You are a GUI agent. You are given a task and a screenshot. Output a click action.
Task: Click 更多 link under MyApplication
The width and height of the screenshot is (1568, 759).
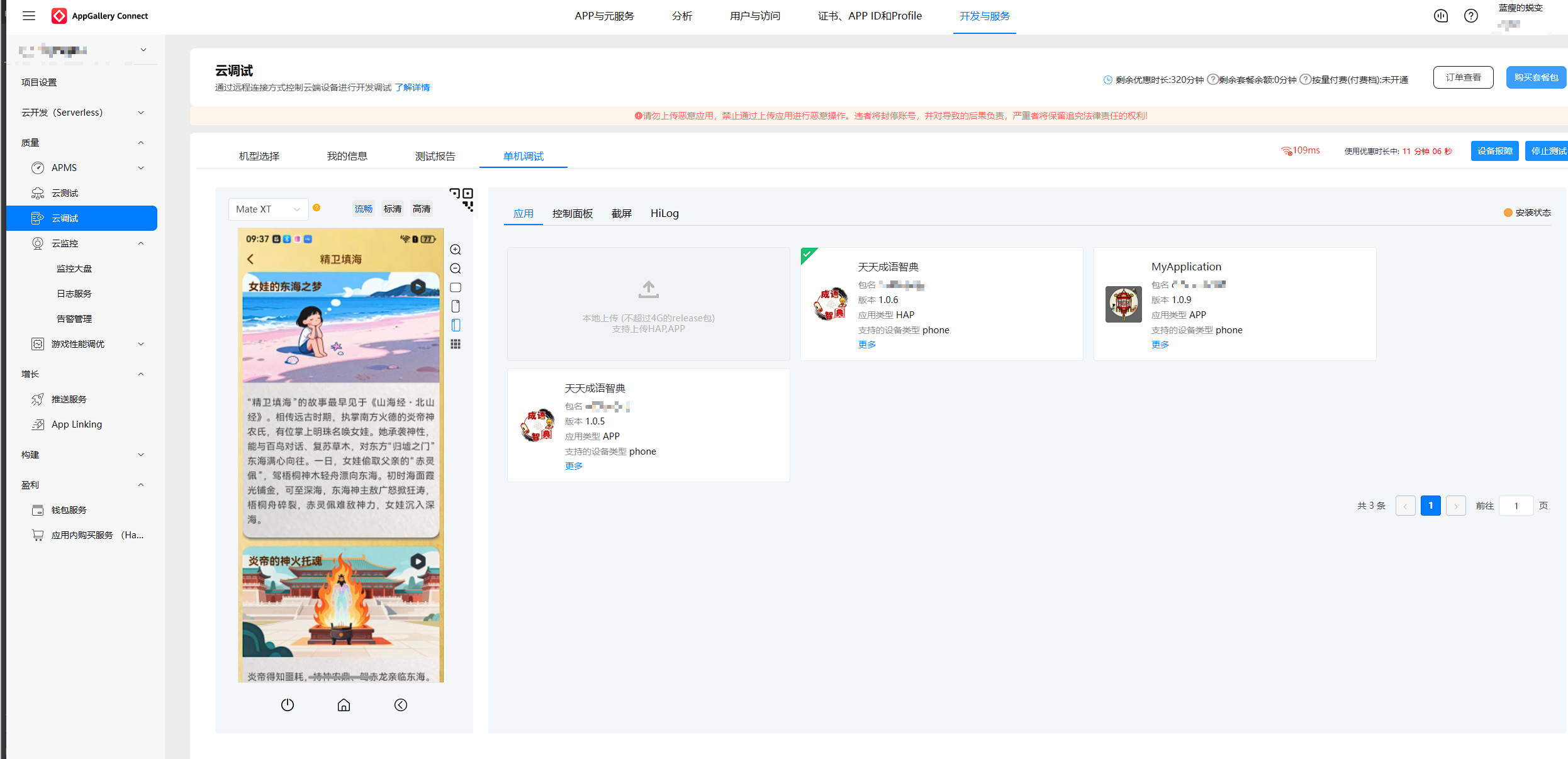coord(1160,345)
